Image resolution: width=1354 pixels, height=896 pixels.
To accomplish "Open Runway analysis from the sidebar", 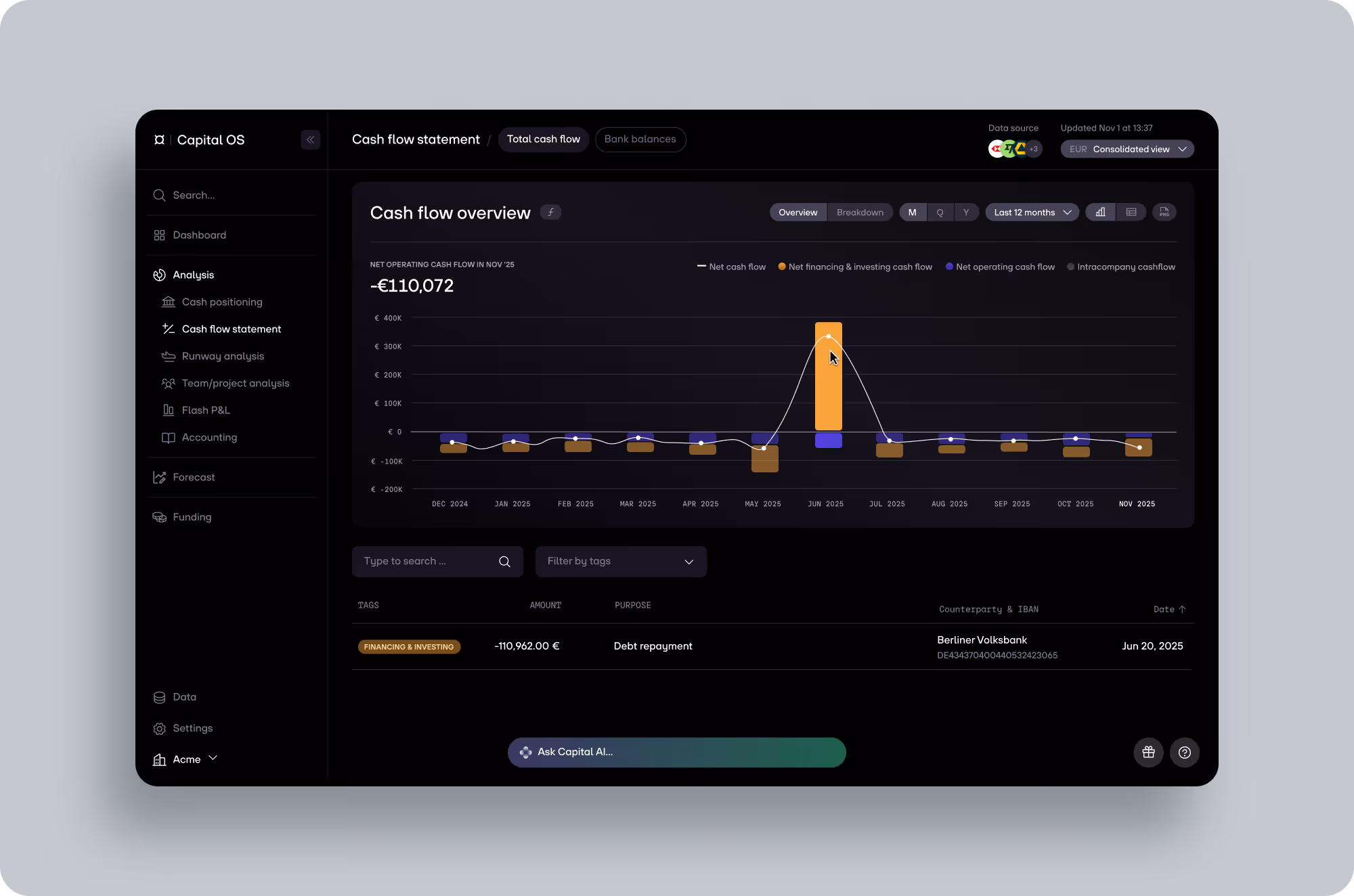I will [x=223, y=356].
